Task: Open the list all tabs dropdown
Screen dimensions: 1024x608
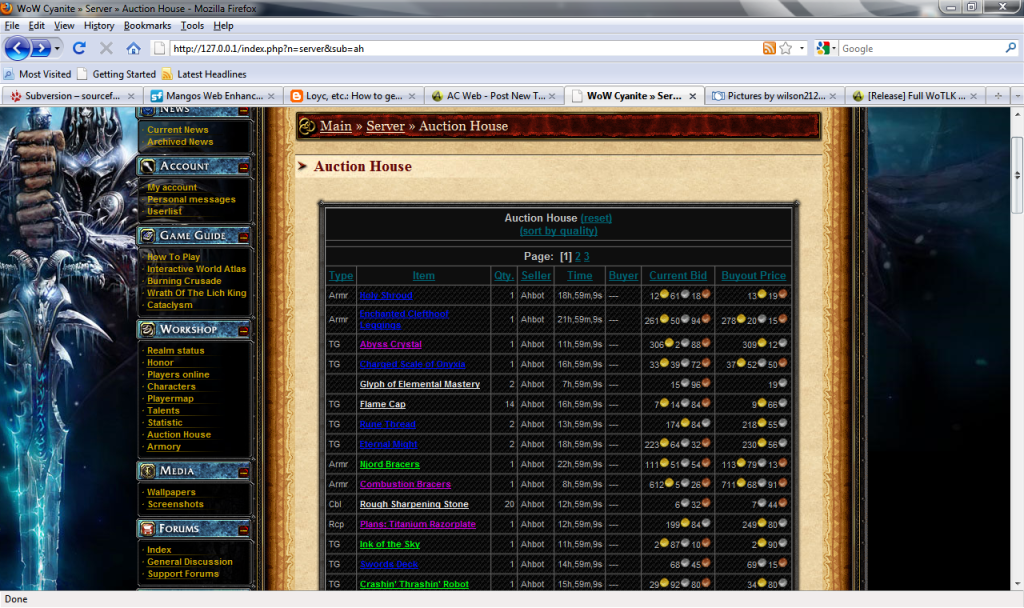Action: pos(1016,96)
